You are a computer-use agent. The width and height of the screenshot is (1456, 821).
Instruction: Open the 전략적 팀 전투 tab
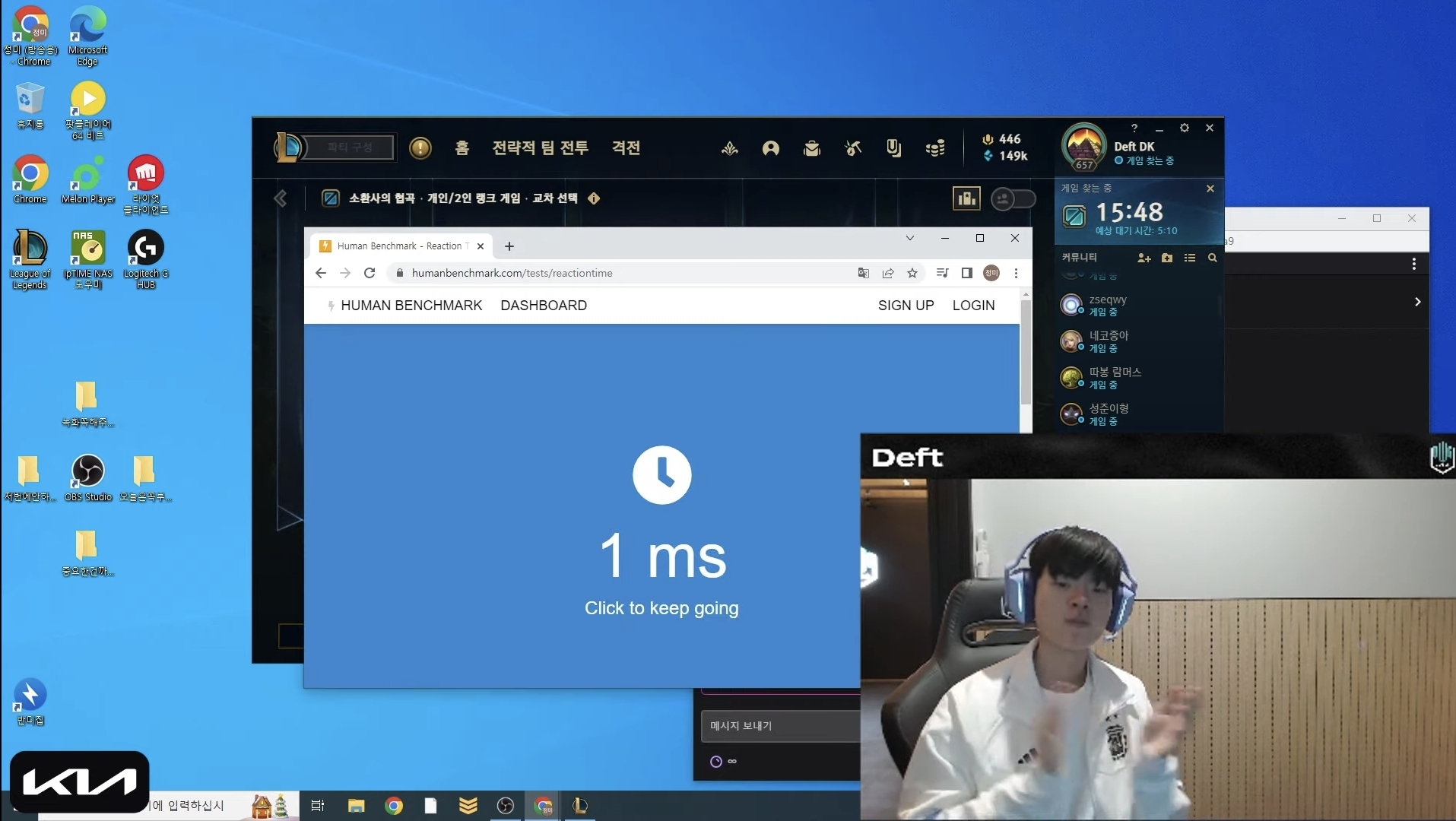[541, 148]
